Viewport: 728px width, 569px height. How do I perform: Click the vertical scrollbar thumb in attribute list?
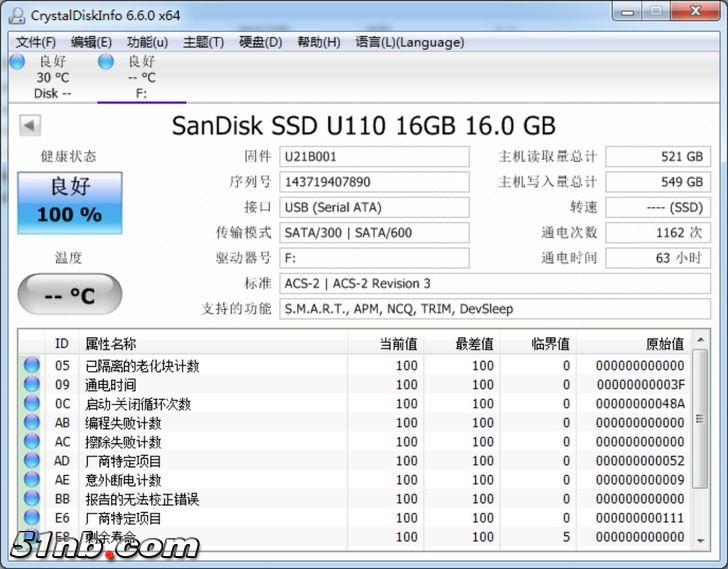click(700, 419)
